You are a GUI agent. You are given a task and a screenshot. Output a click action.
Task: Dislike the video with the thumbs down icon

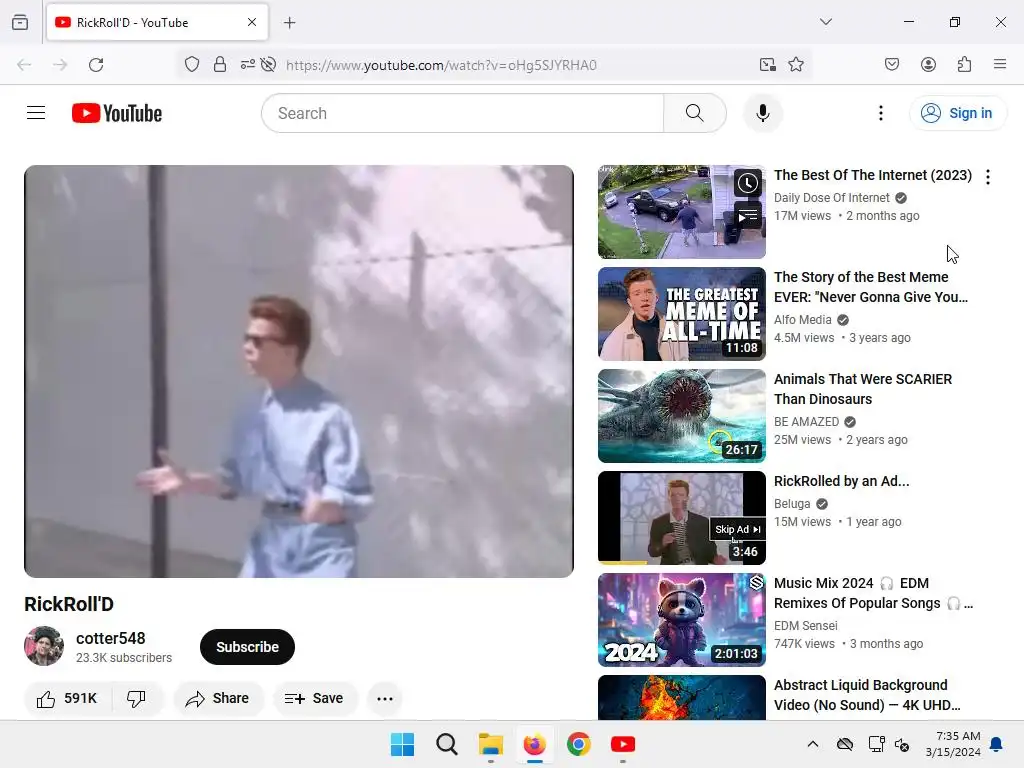click(x=136, y=699)
